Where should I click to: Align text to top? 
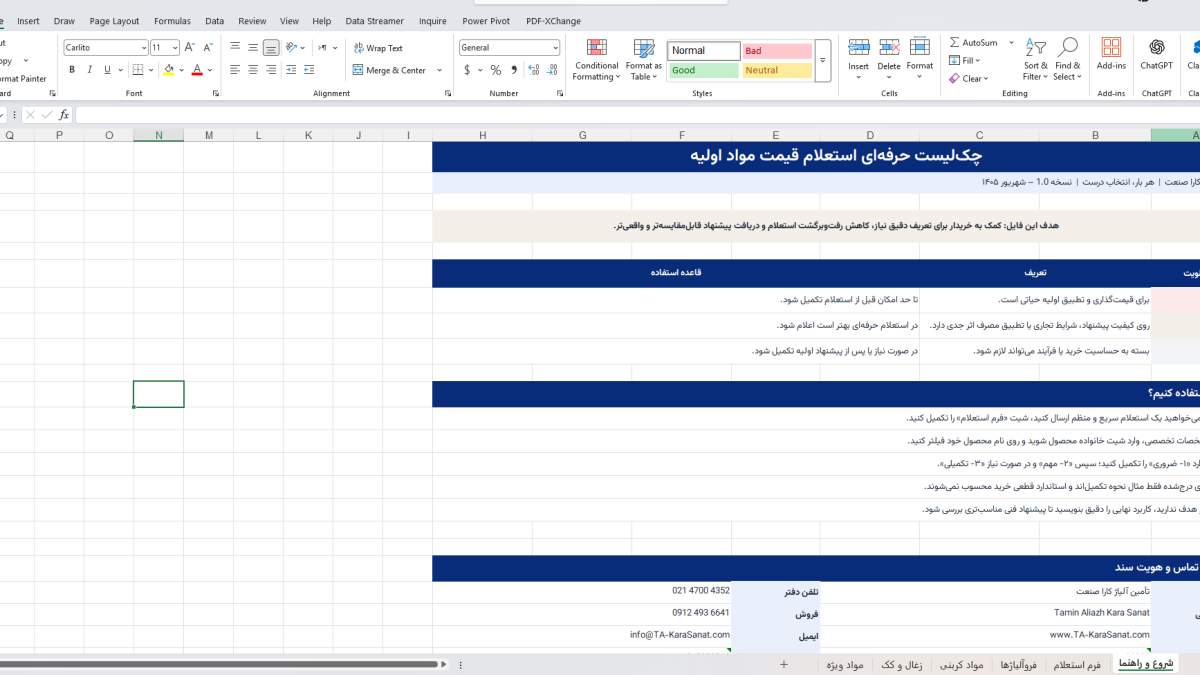click(x=235, y=47)
